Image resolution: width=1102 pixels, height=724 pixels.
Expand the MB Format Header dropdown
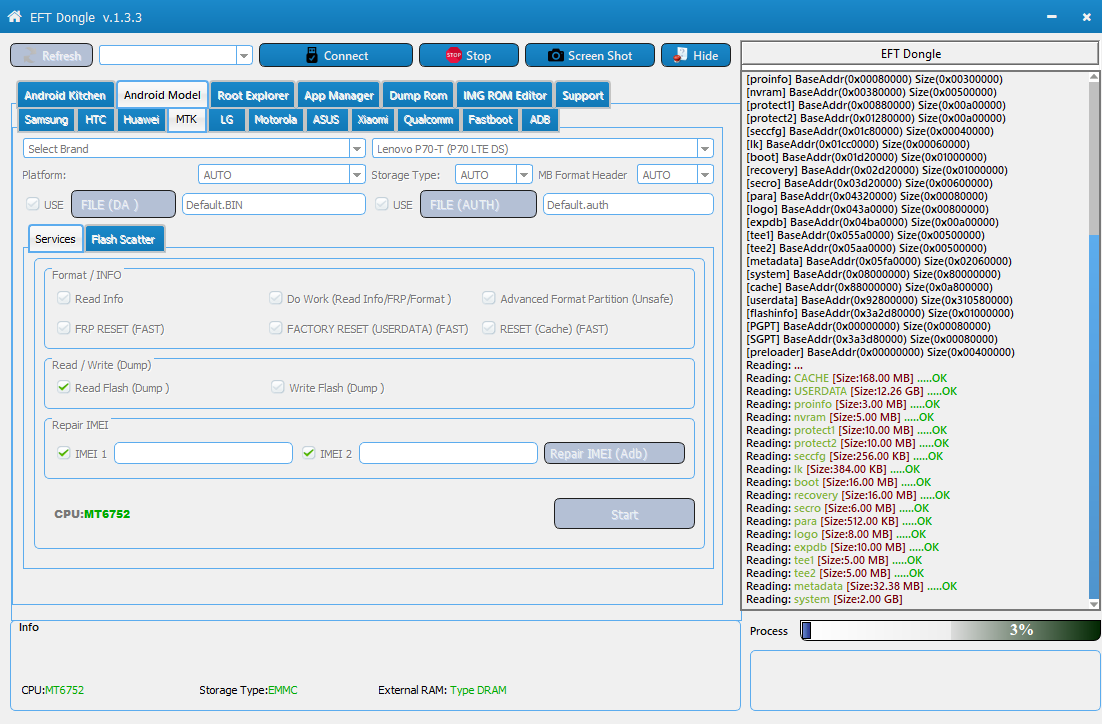click(x=705, y=174)
